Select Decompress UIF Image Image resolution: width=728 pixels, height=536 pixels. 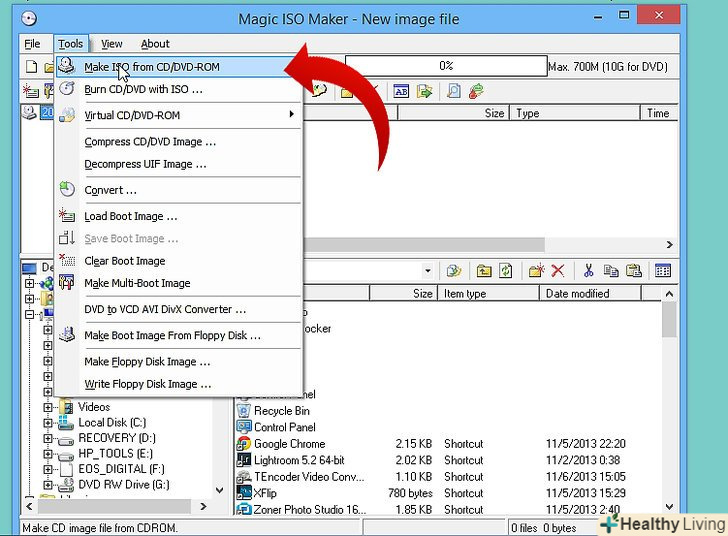pyautogui.click(x=178, y=164)
